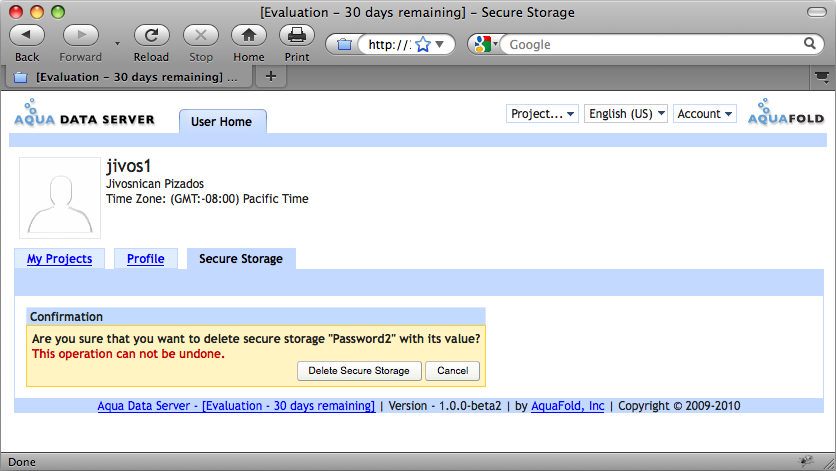Screen dimensions: 836x471
Task: Click the http:// URL address field
Action: click(x=389, y=44)
